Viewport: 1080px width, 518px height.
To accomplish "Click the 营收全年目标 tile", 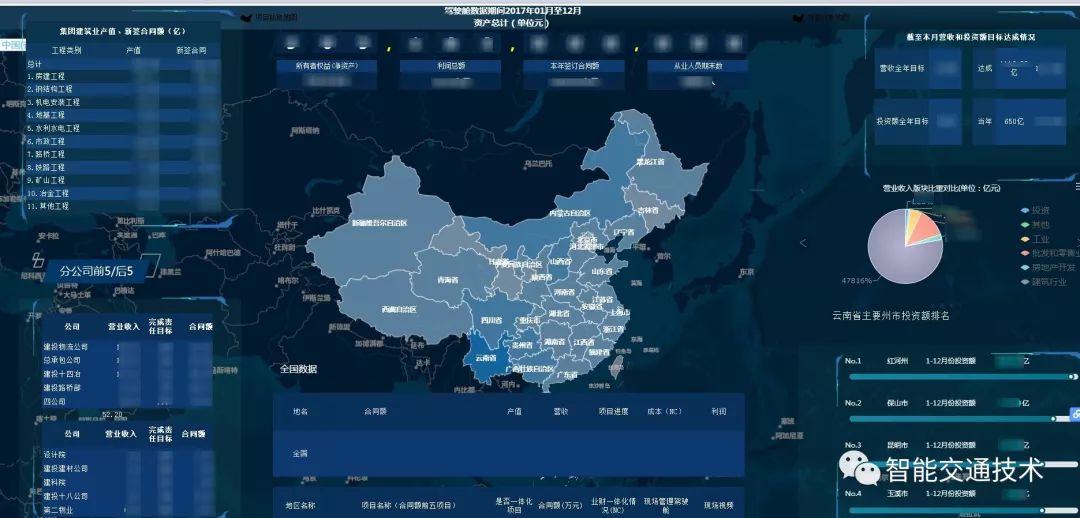I will coord(917,68).
